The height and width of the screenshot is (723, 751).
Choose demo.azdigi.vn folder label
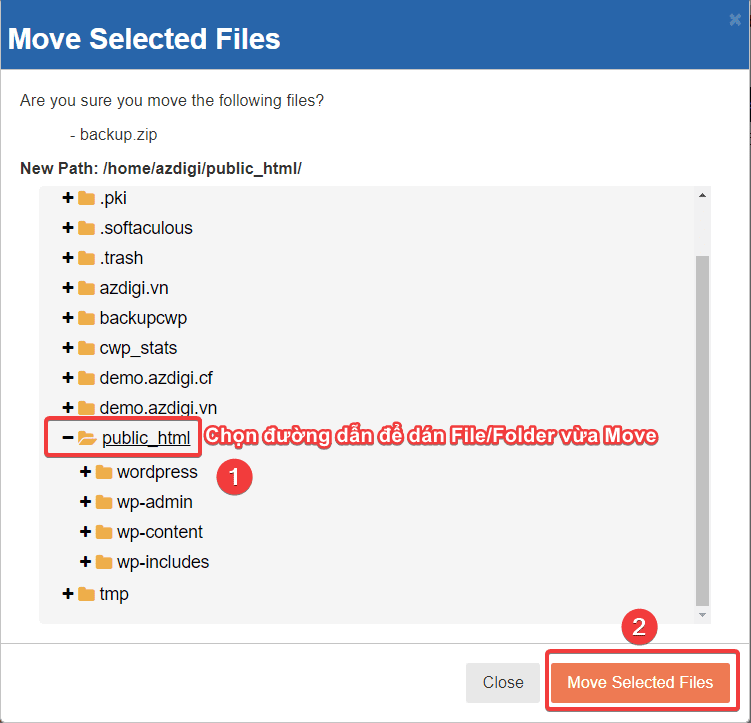tap(158, 408)
